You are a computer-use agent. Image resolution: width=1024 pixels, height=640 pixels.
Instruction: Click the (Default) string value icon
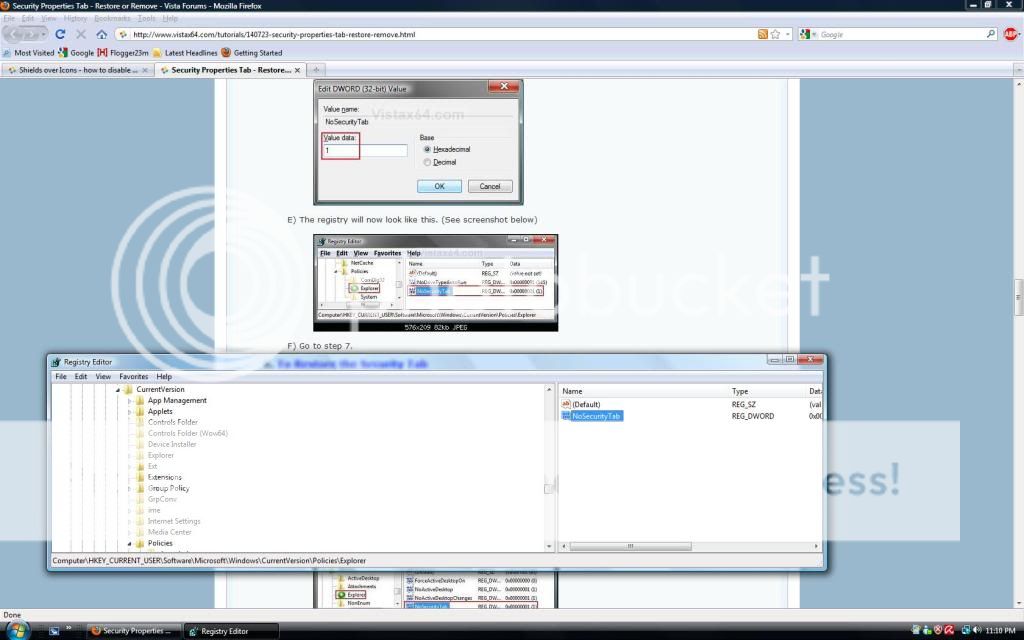click(x=566, y=404)
